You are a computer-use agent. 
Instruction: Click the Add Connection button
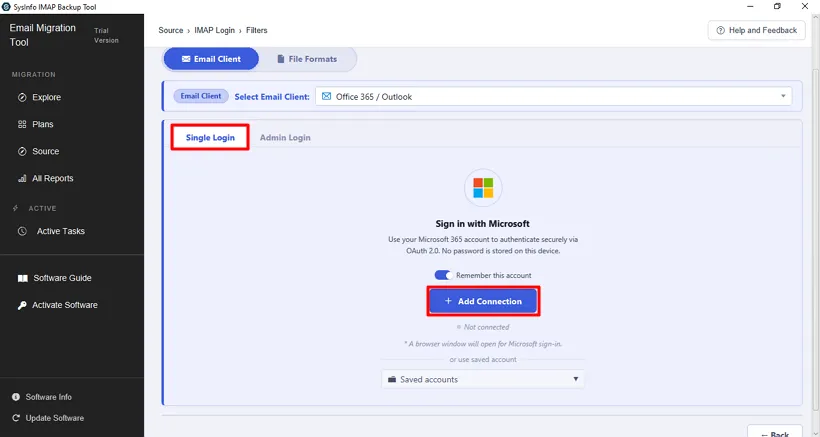pos(483,301)
